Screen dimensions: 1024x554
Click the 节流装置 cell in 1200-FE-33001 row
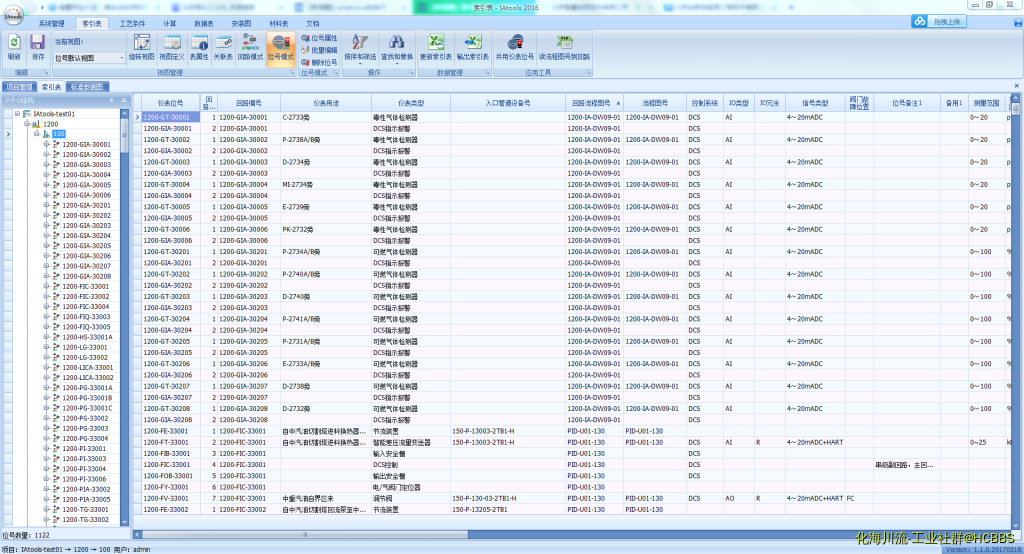coord(411,431)
